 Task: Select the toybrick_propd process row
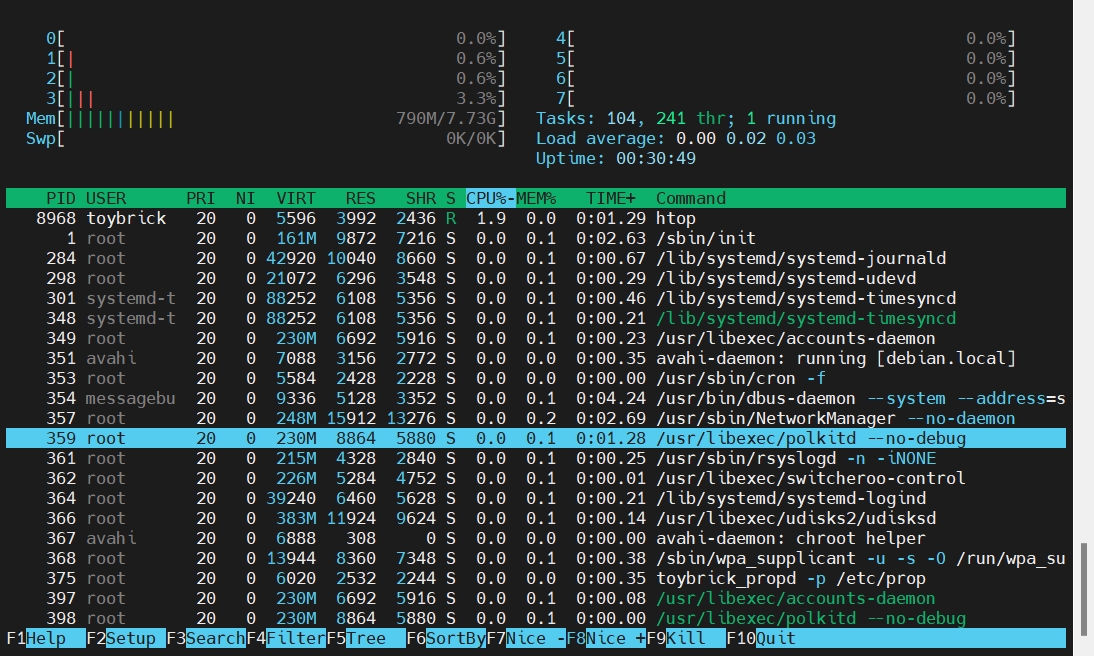coord(536,579)
